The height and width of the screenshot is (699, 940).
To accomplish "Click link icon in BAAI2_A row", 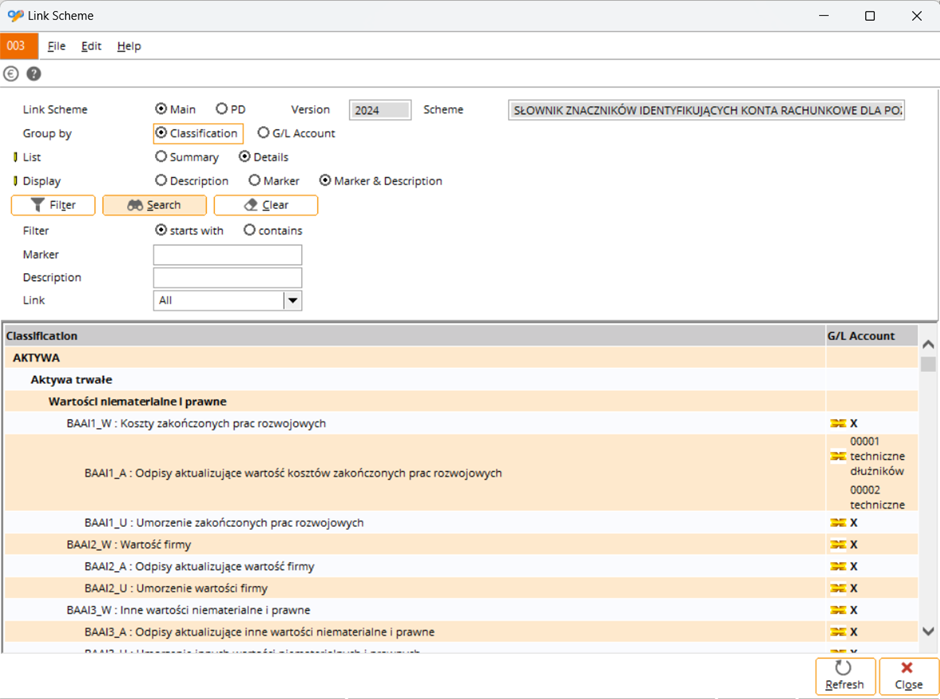I will click(x=838, y=567).
